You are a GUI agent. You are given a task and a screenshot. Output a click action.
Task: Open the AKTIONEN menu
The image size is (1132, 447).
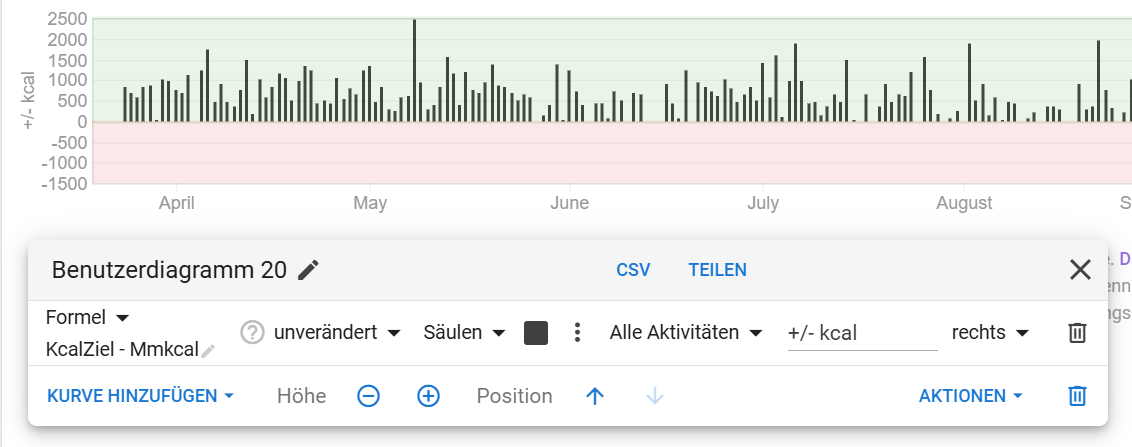pos(971,396)
